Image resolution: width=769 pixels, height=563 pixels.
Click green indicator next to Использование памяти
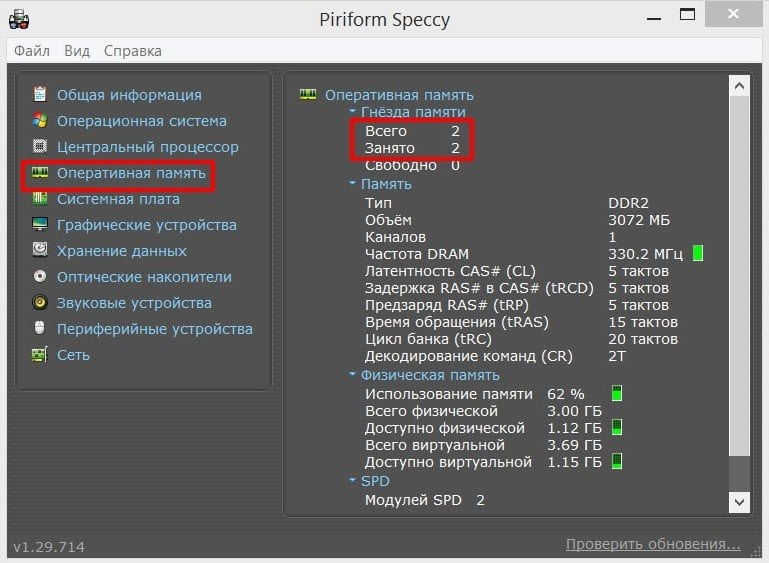coord(617,393)
